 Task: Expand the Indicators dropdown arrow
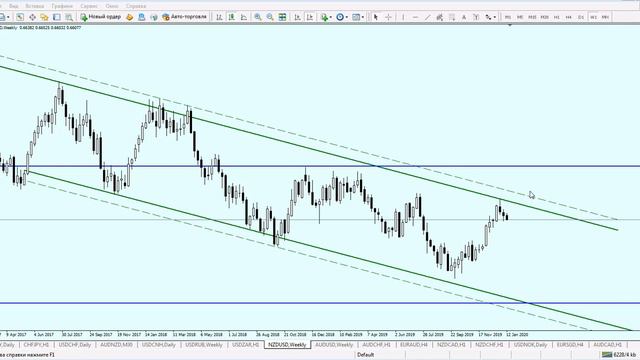click(x=331, y=17)
